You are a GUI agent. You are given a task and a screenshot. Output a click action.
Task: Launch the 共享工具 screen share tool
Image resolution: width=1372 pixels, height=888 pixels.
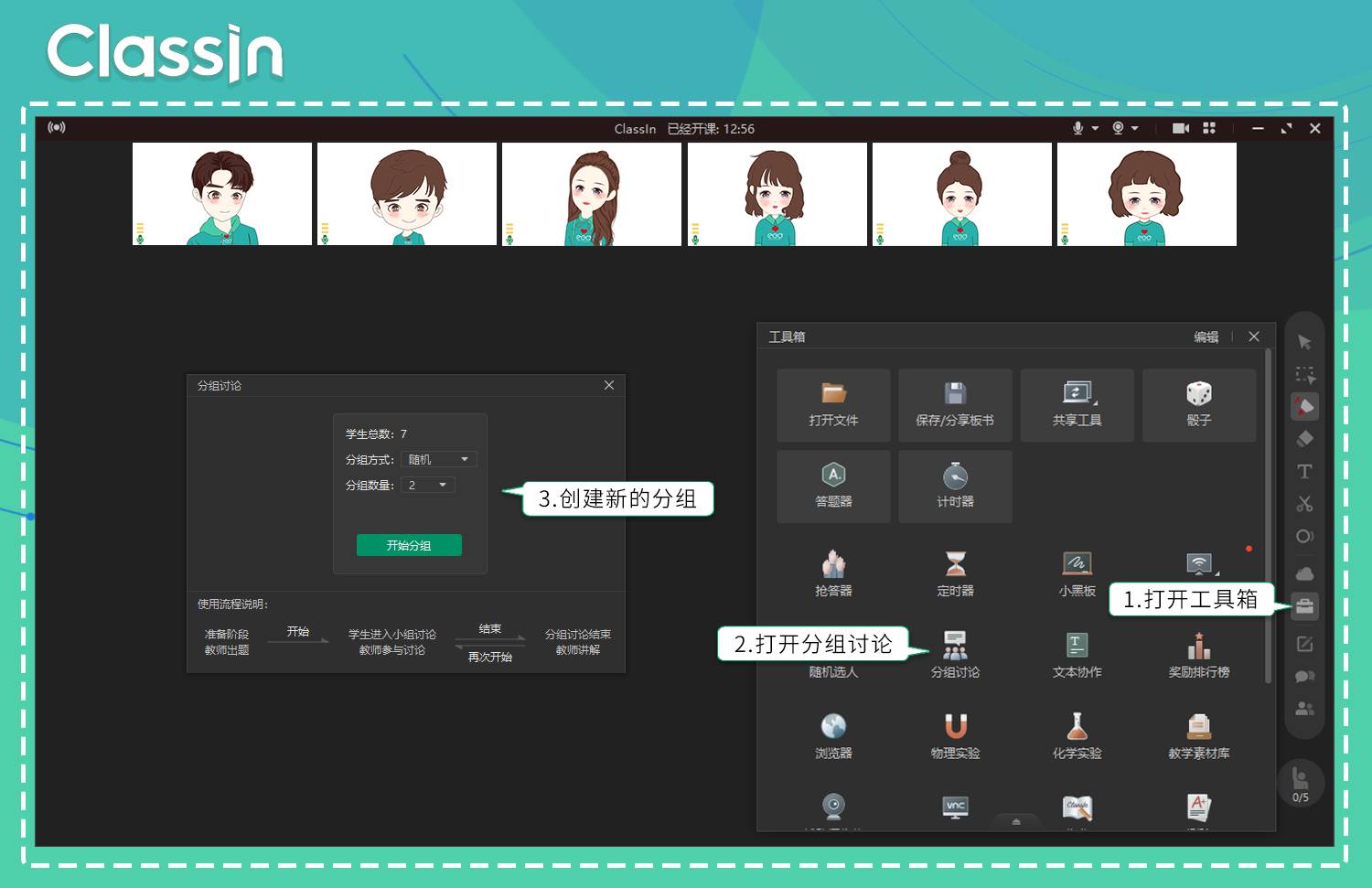(1077, 405)
